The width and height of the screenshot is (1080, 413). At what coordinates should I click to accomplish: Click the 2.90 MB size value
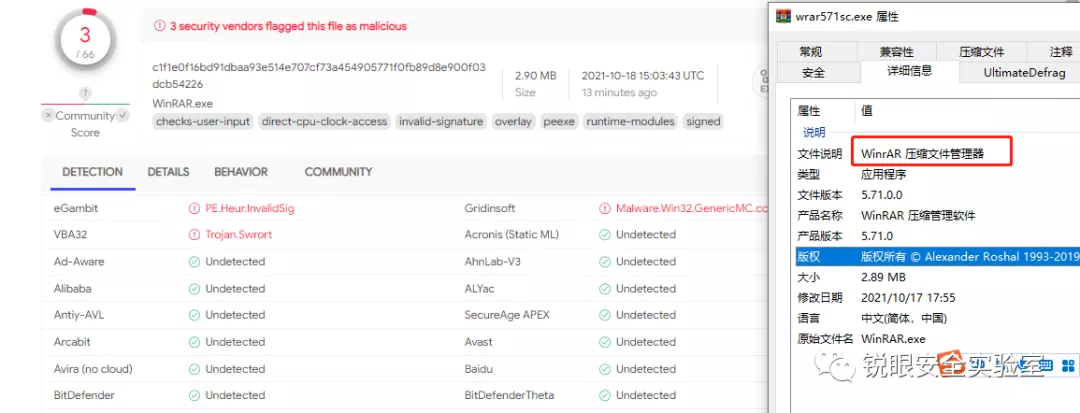[x=536, y=76]
